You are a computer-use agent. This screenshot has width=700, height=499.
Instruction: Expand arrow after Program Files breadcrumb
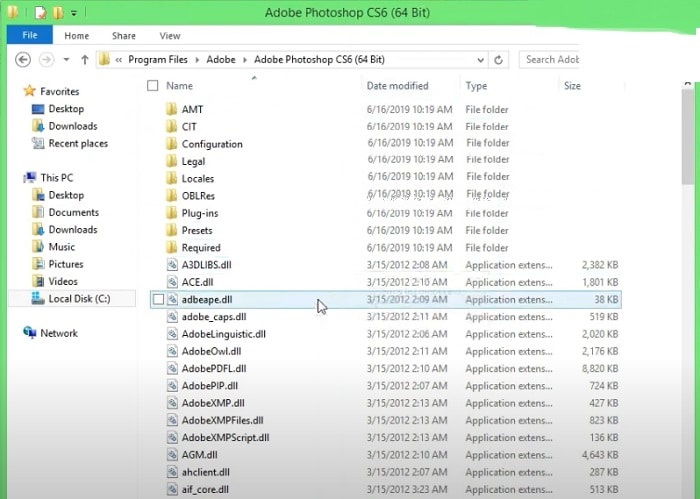197,60
